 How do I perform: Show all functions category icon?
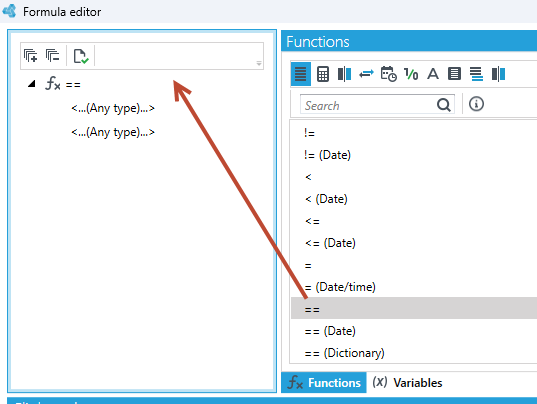[301, 74]
